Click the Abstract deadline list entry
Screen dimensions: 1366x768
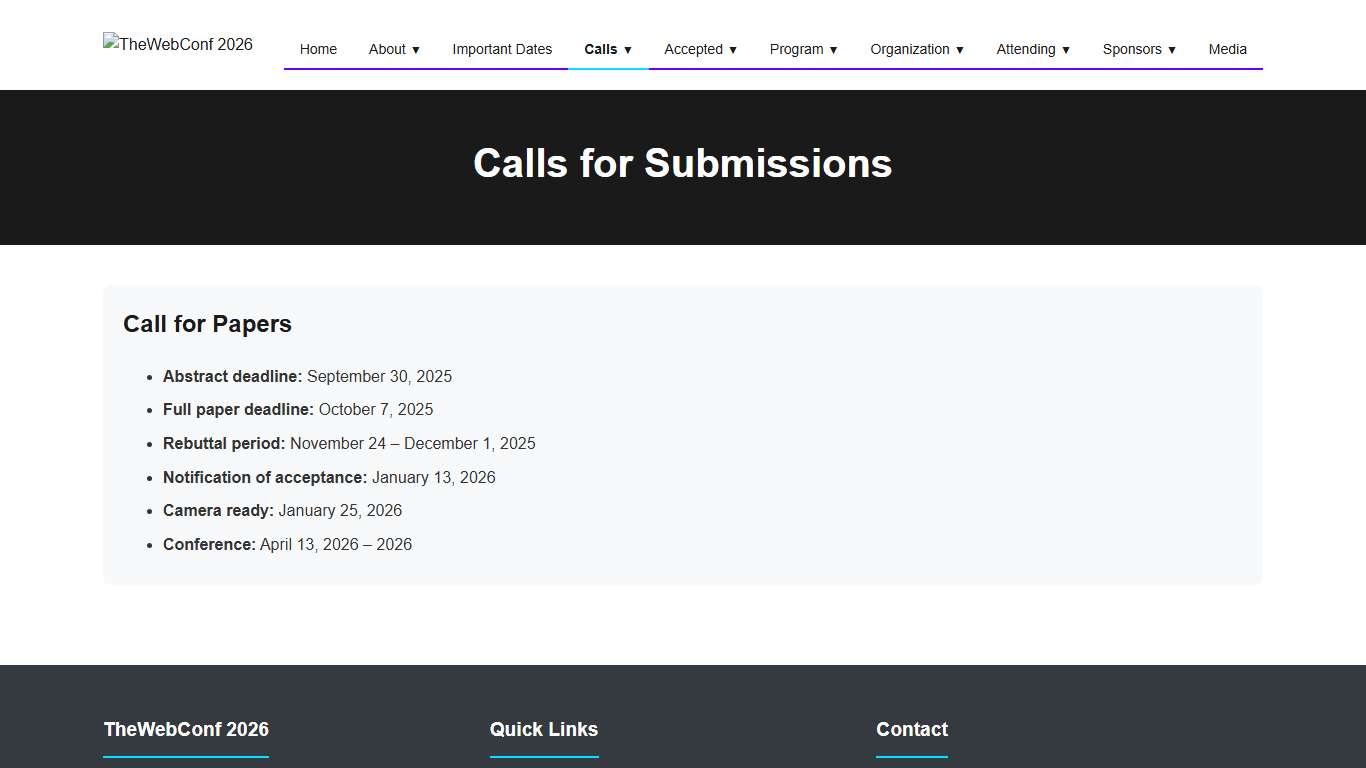point(307,376)
